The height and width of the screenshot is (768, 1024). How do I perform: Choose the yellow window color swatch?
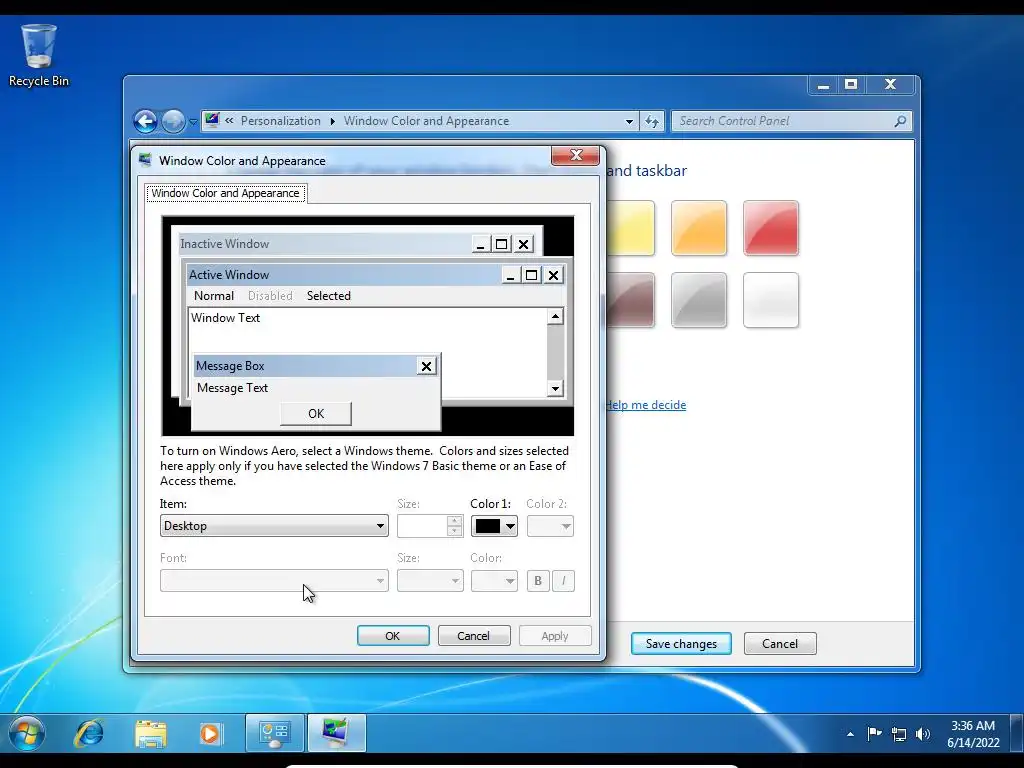(630, 228)
